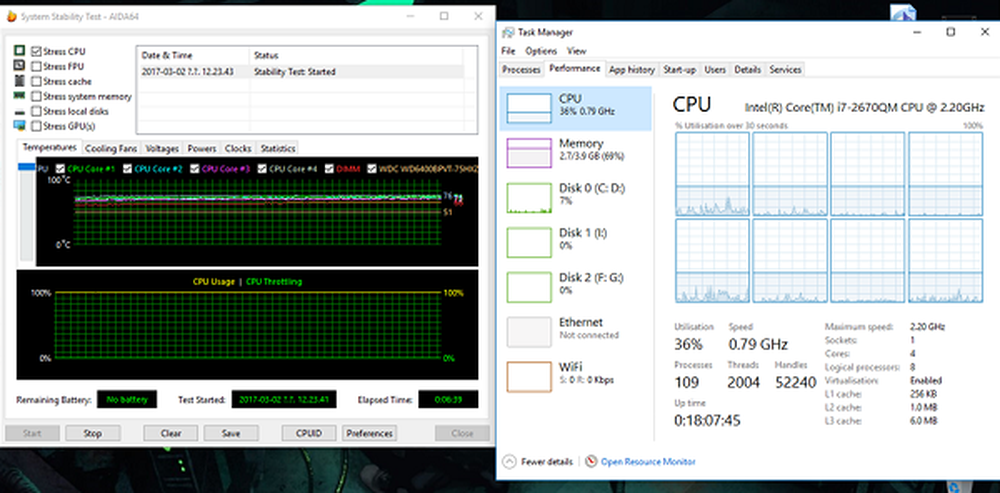The image size is (1000, 493).
Task: Switch to the Users tab
Action: click(x=715, y=70)
